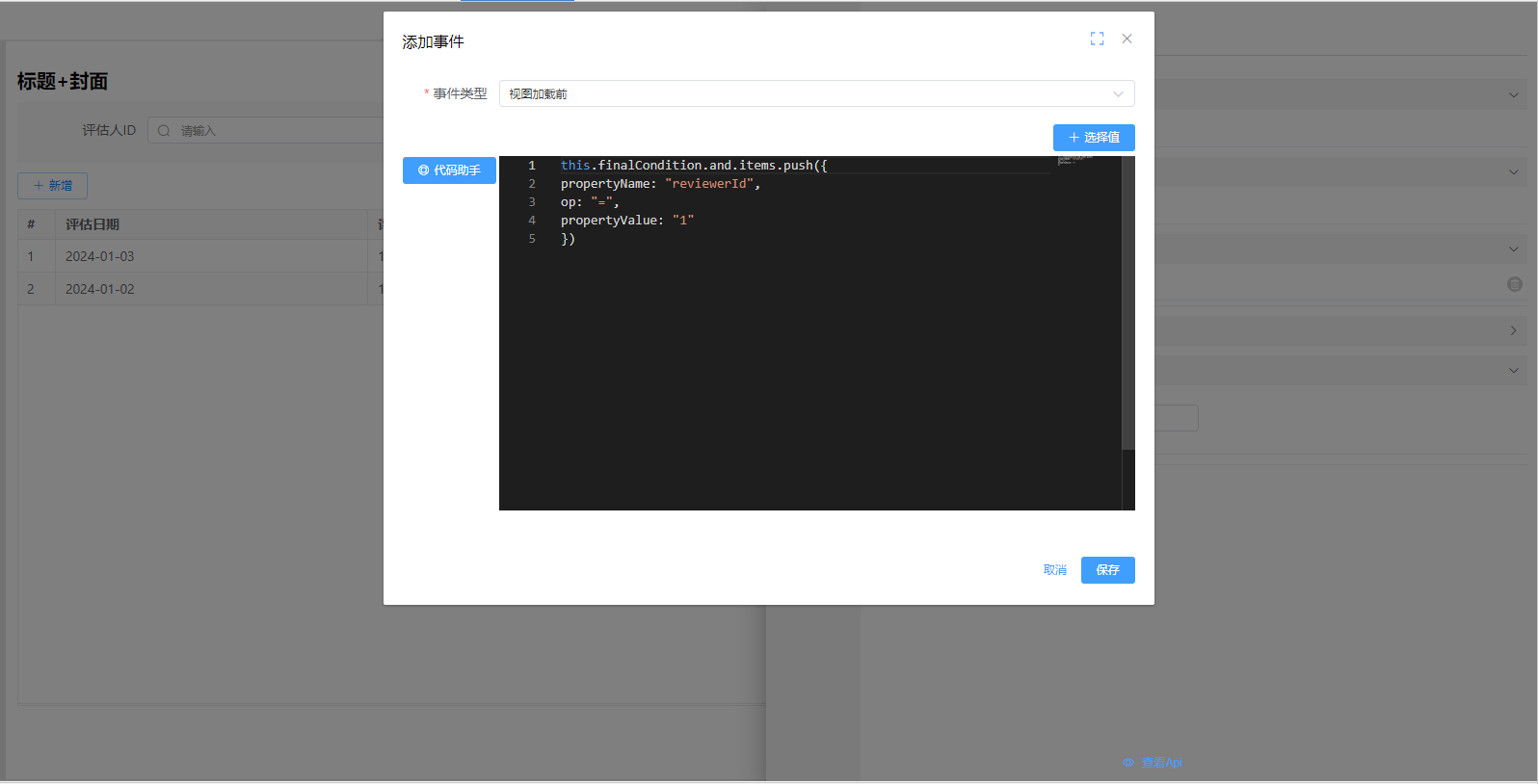The image size is (1538, 784).
Task: Click the 评估日期 column header
Action: coord(93,224)
